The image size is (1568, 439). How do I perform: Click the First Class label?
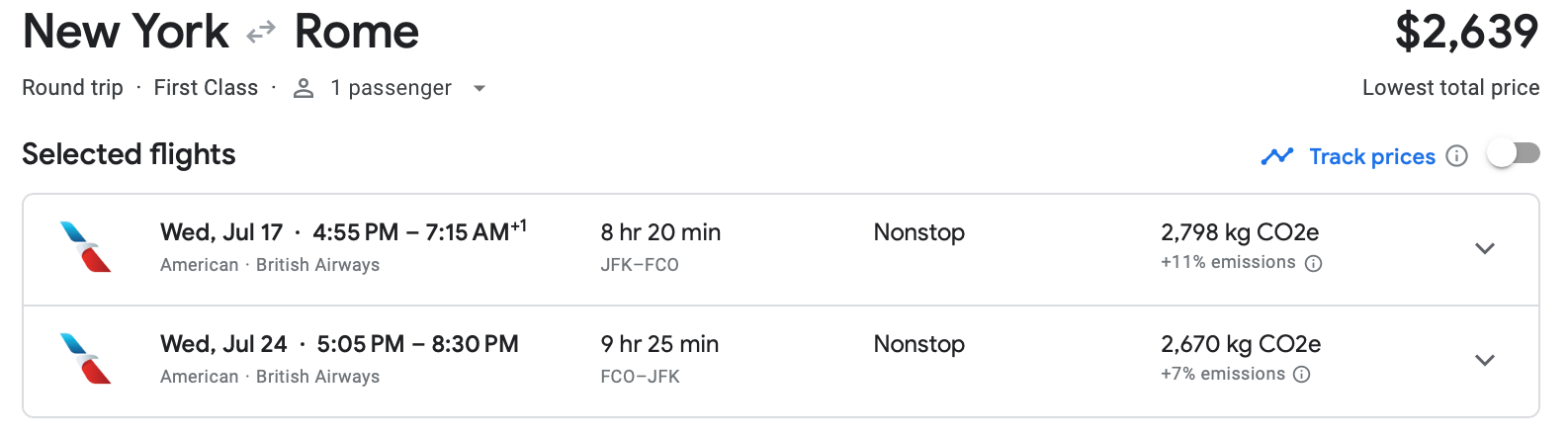[206, 88]
